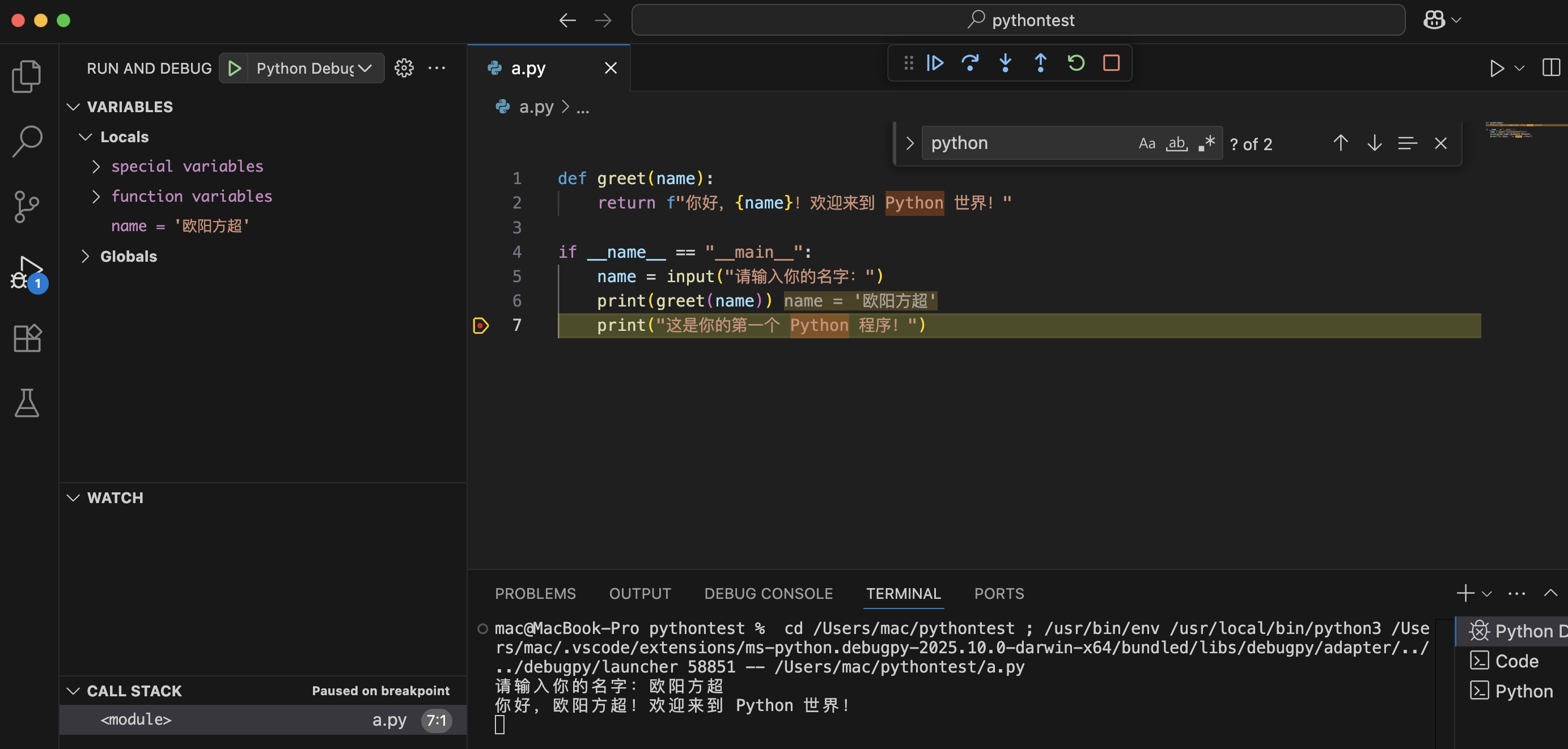Open the Extensions view
The width and height of the screenshot is (1568, 749).
coord(27,338)
